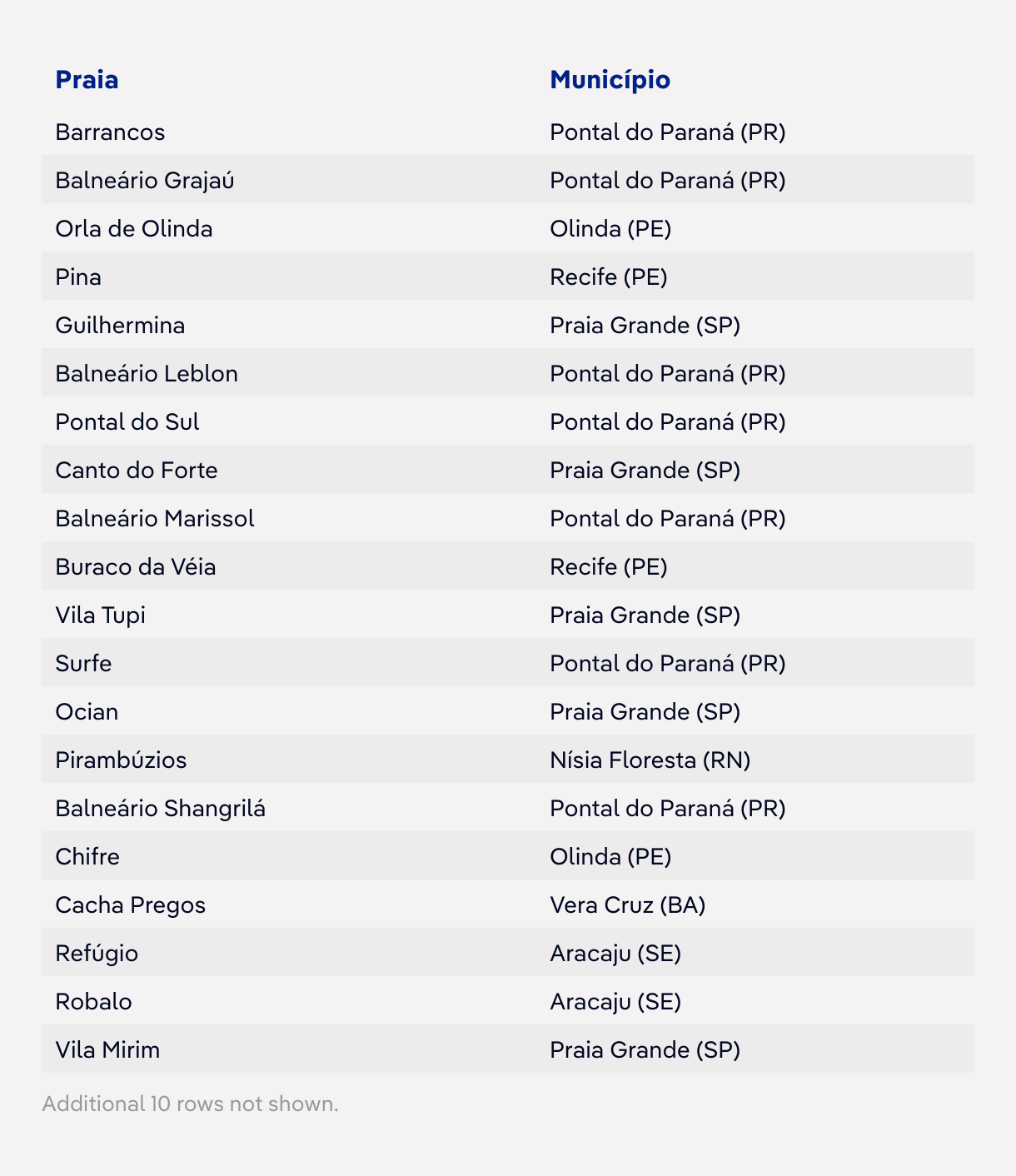Select the Vila Tupi row
Image resolution: width=1016 pixels, height=1176 pixels.
[508, 615]
